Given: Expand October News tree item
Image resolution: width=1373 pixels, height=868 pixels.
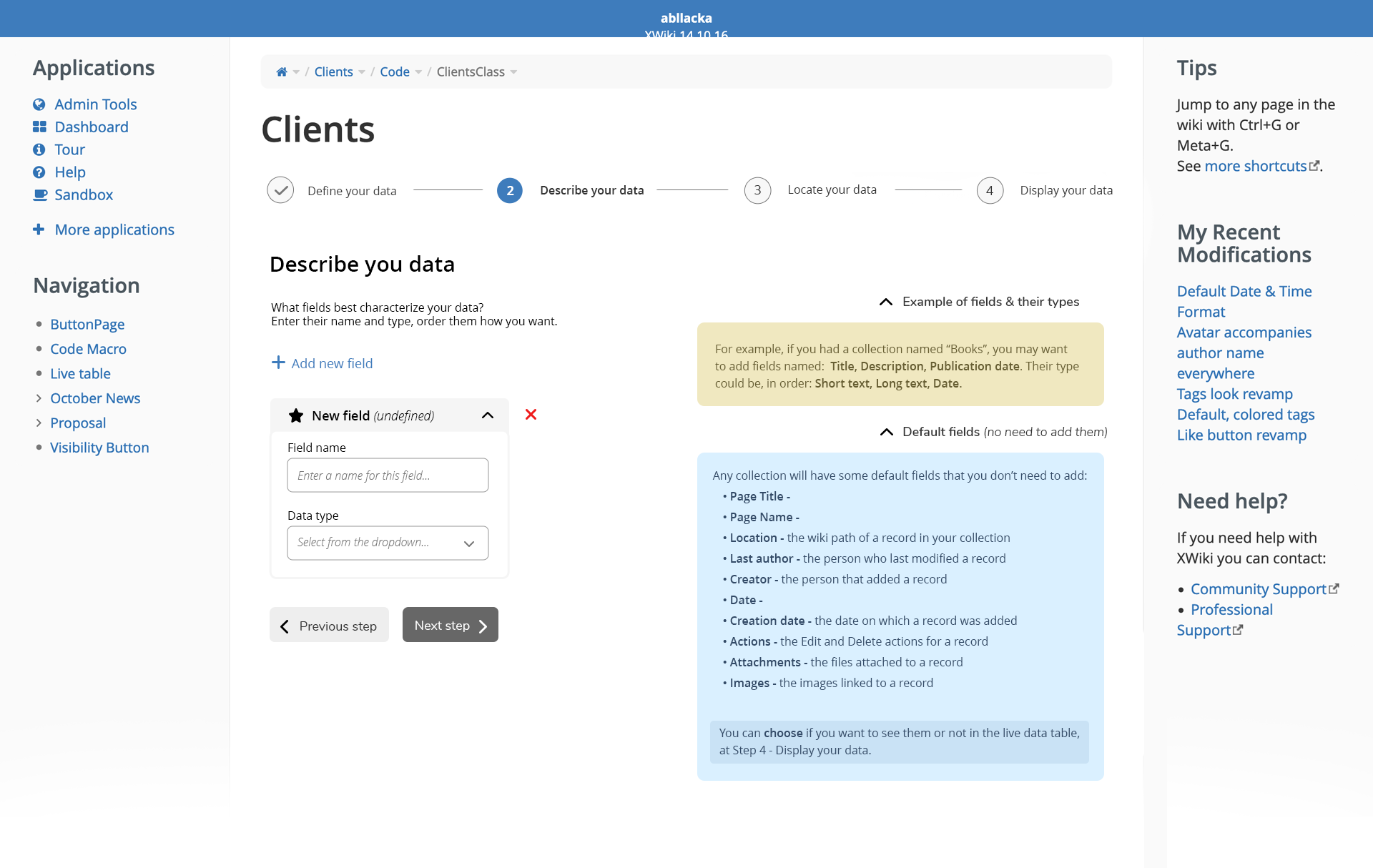Looking at the screenshot, I should tap(39, 398).
